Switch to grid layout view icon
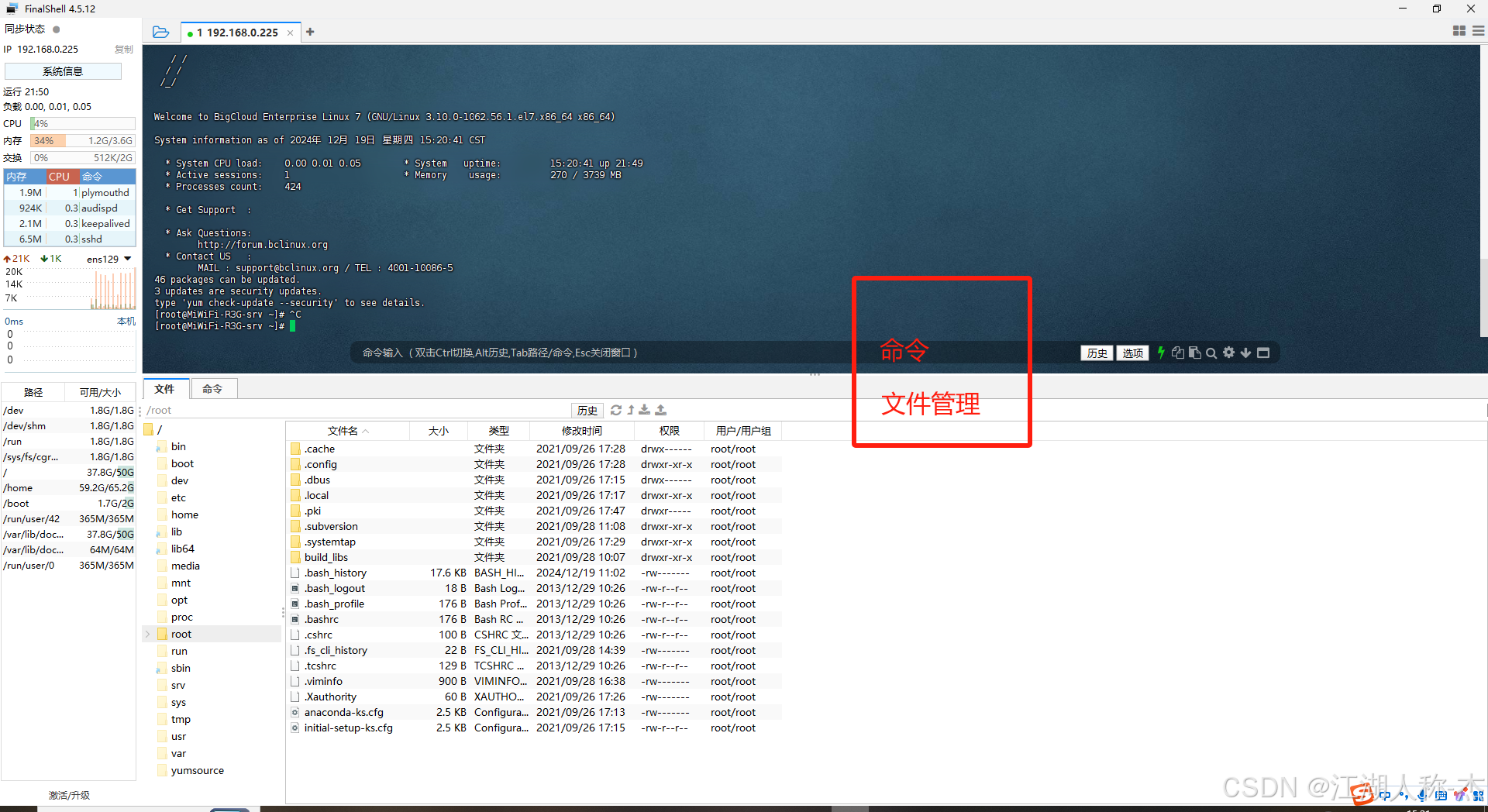The image size is (1488, 812). [x=1459, y=31]
